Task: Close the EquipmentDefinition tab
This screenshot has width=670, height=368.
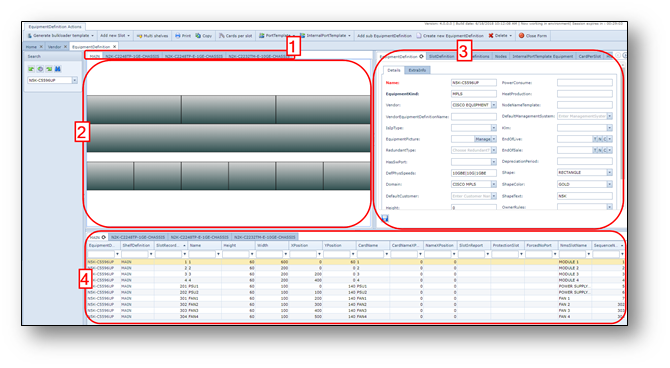Action: (115, 47)
